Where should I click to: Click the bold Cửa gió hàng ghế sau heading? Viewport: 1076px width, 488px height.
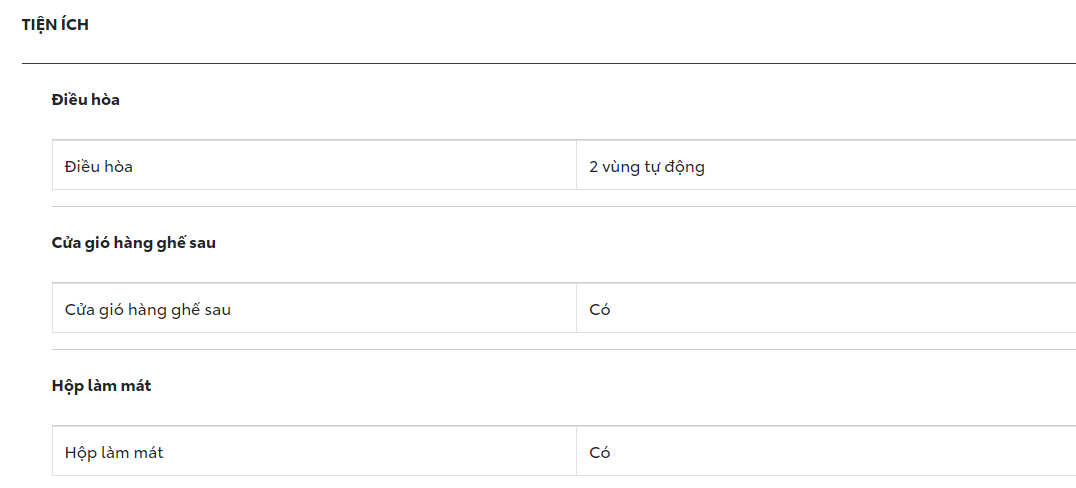134,243
